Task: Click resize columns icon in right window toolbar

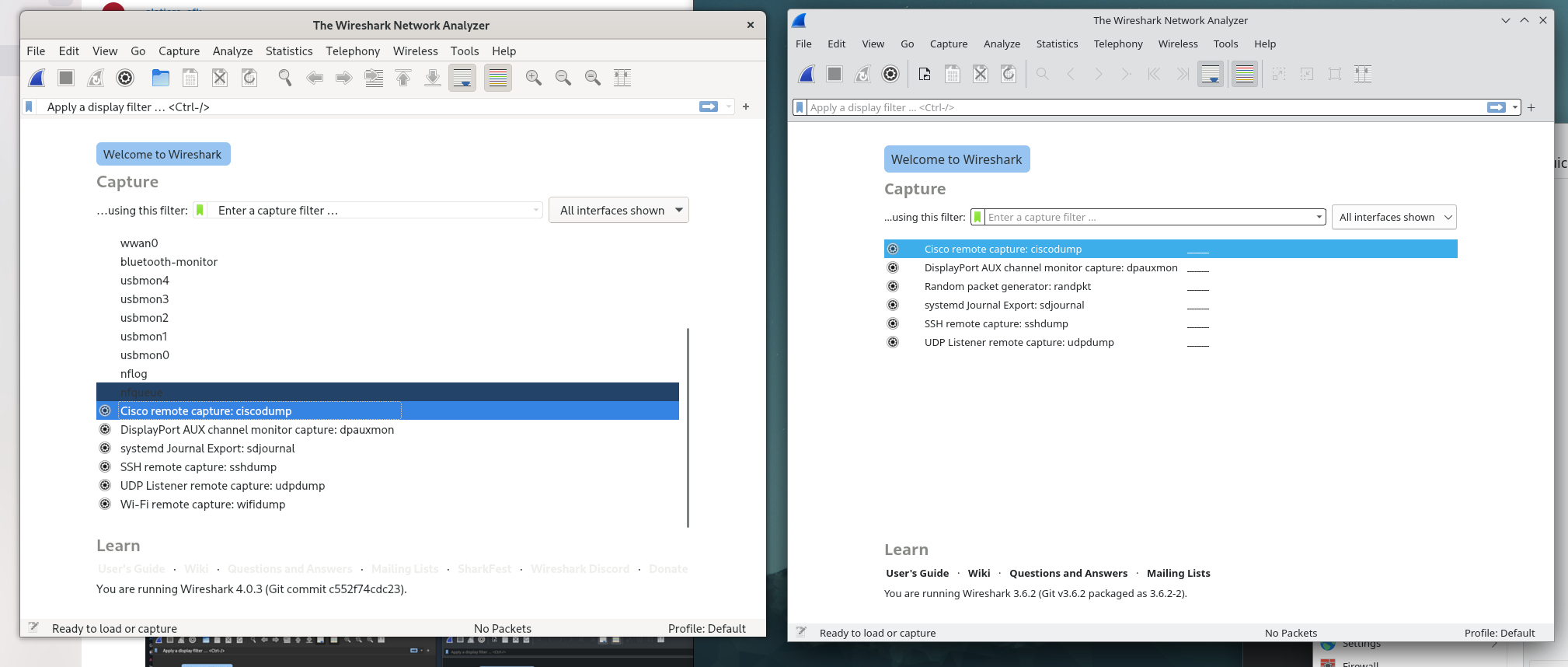Action: point(1363,74)
